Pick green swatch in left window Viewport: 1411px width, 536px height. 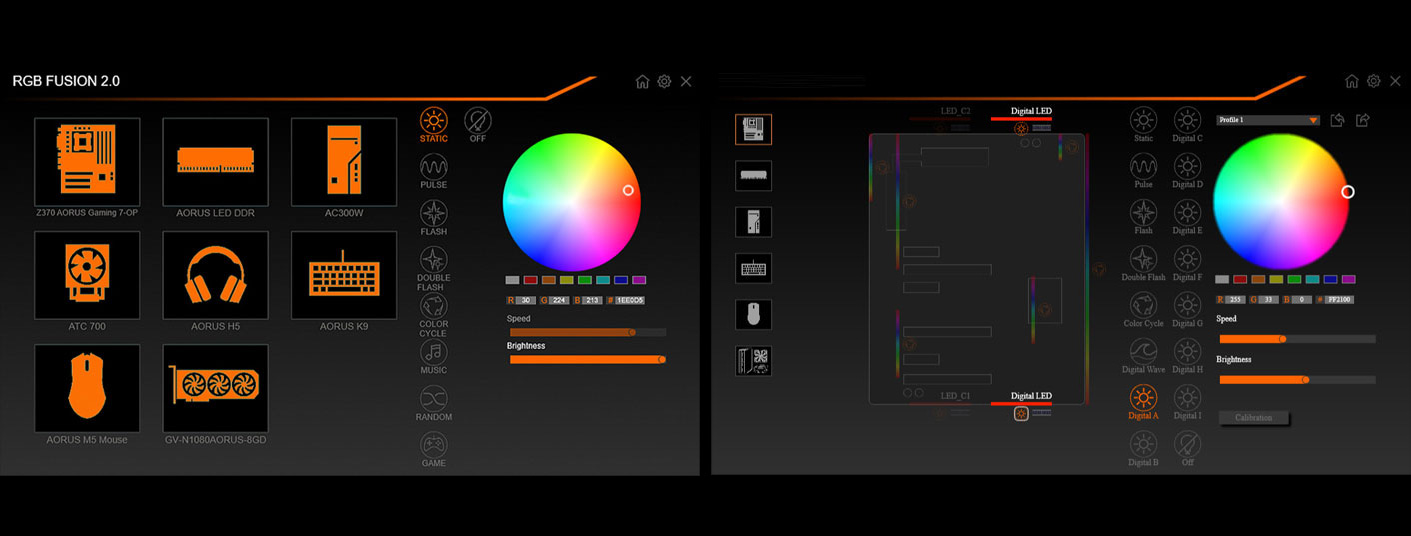click(585, 281)
